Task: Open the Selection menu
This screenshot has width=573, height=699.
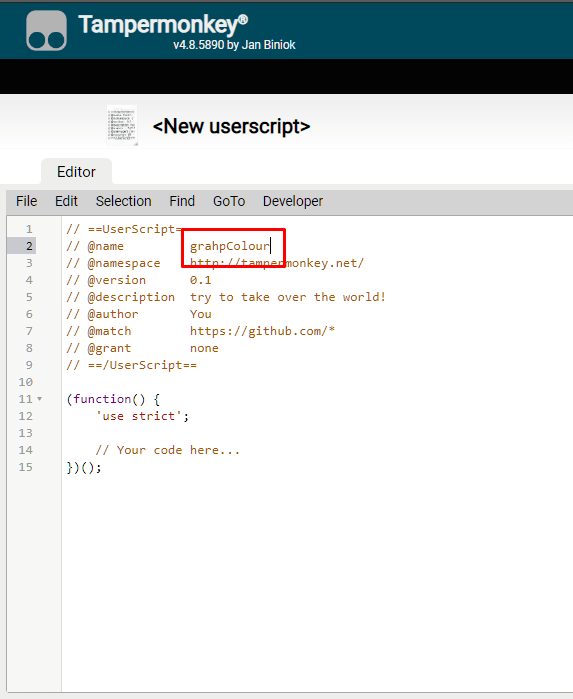Action: [x=124, y=201]
